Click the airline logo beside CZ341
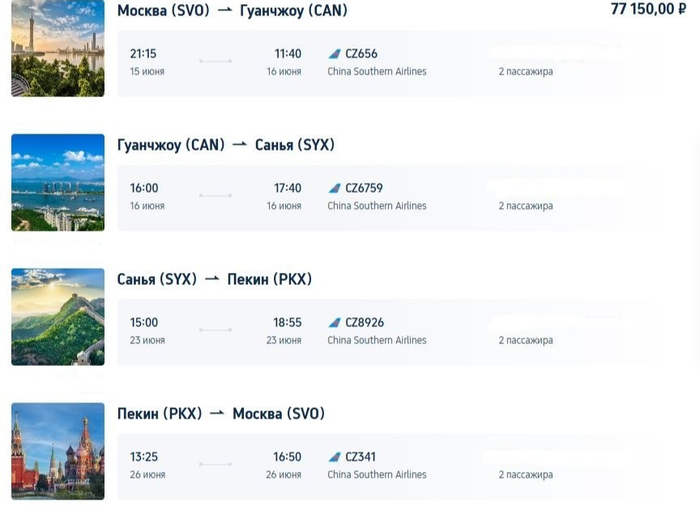 coord(334,457)
